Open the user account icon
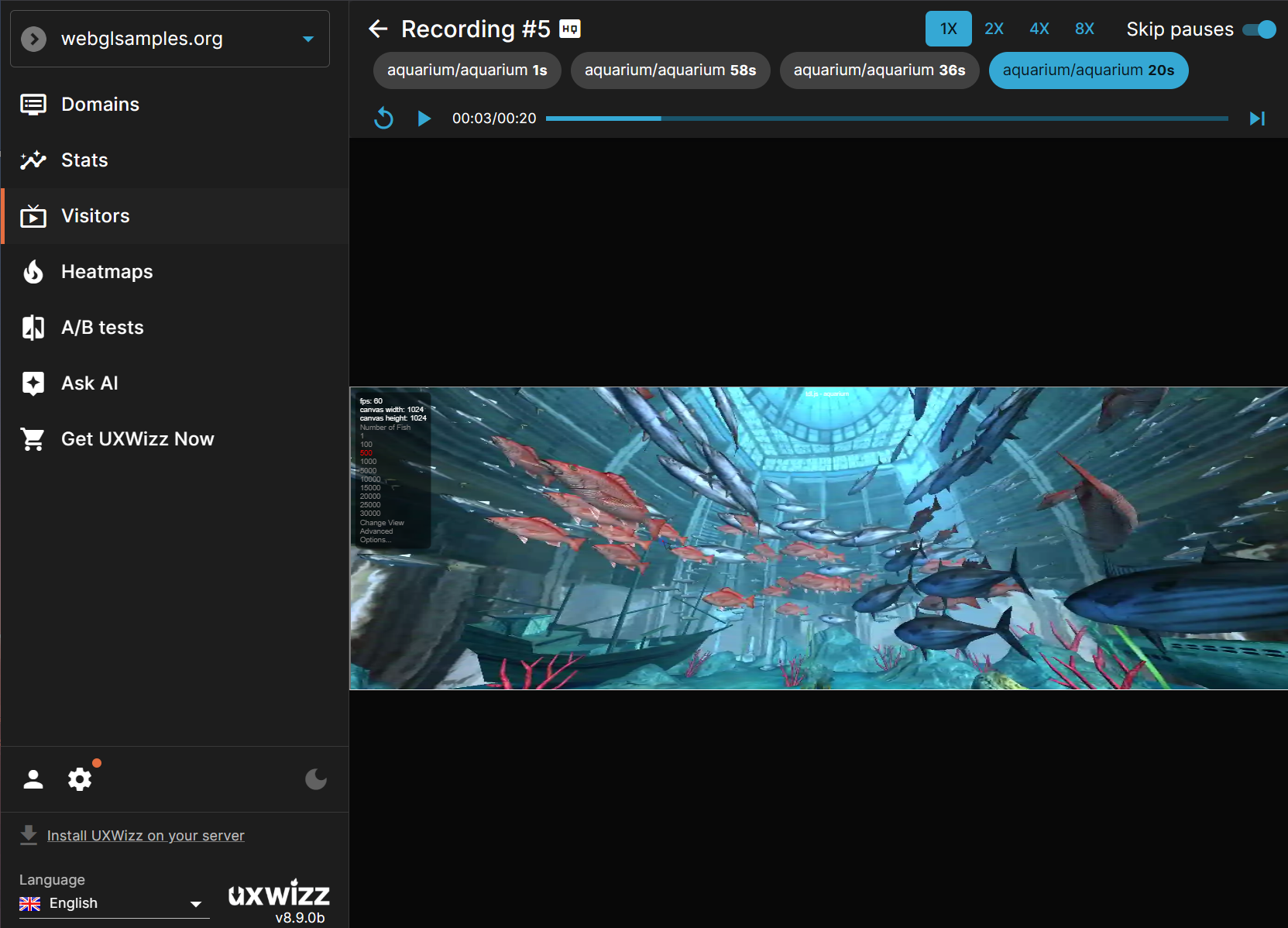 pos(33,779)
